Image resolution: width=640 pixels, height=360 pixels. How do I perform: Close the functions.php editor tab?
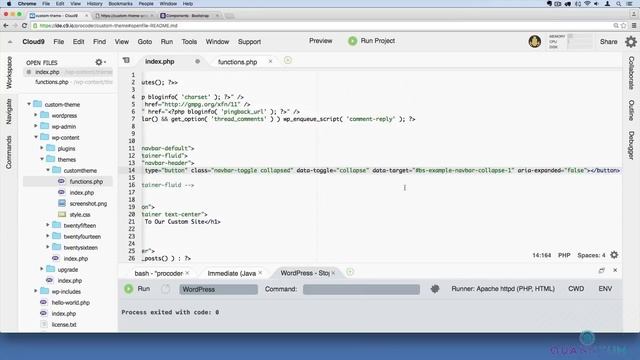click(270, 61)
